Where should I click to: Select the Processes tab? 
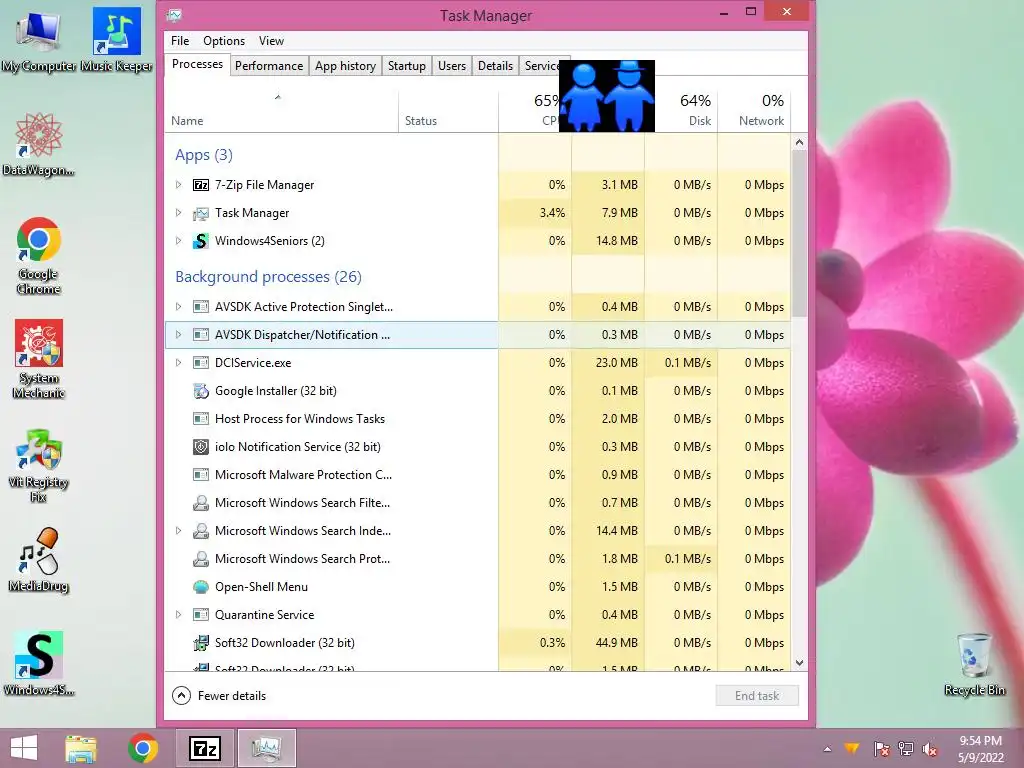coord(197,64)
